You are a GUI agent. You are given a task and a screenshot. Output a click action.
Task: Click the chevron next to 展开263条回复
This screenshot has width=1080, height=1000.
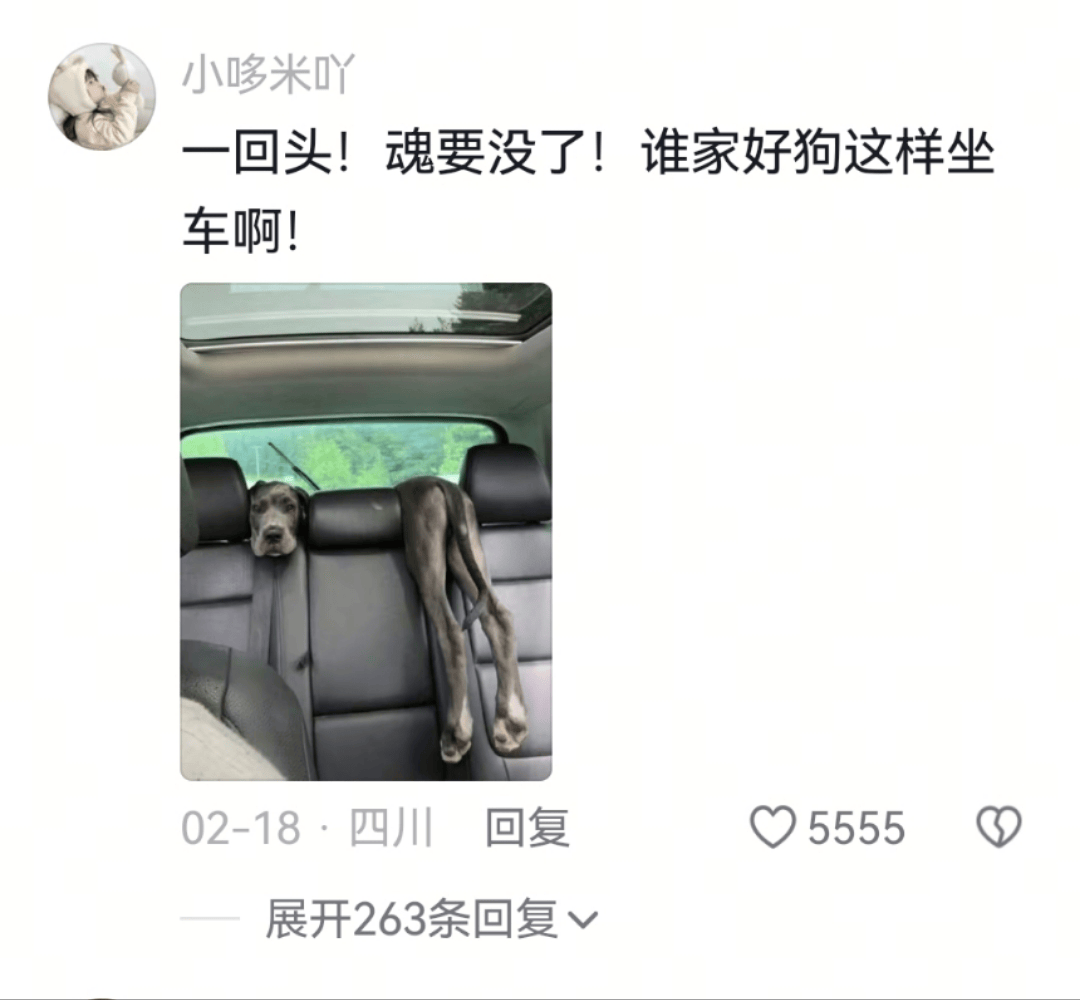coord(583,919)
